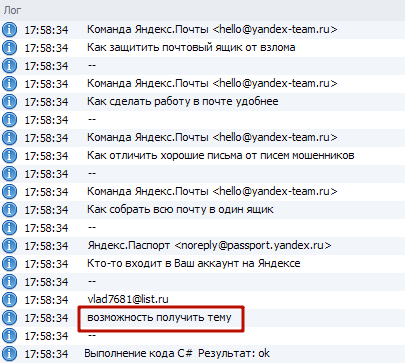Click info icon beside 'Как отличить хорошие письма'
The height and width of the screenshot is (364, 405).
point(9,156)
